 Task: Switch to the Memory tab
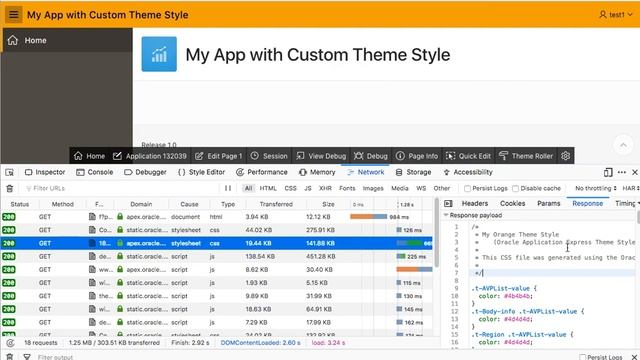click(317, 172)
